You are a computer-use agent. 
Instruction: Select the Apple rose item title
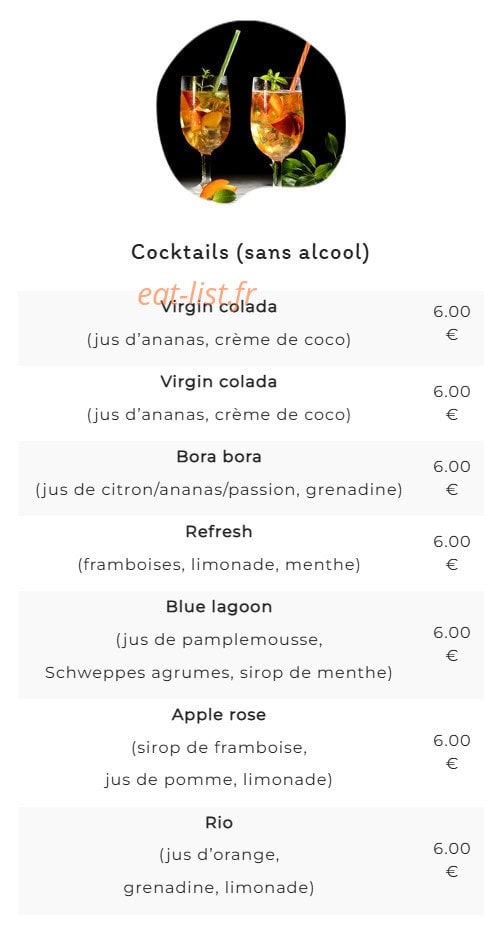pyautogui.click(x=219, y=715)
